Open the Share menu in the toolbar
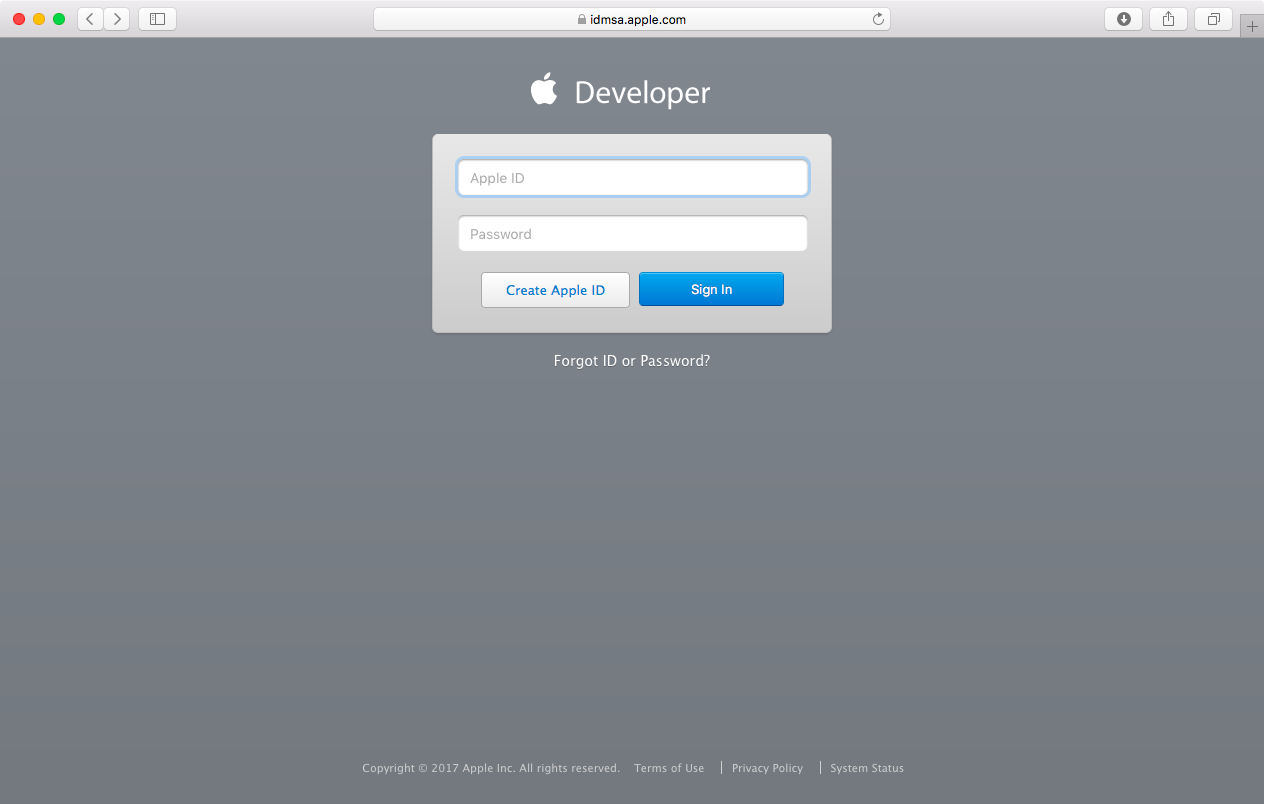The height and width of the screenshot is (804, 1264). click(1168, 19)
